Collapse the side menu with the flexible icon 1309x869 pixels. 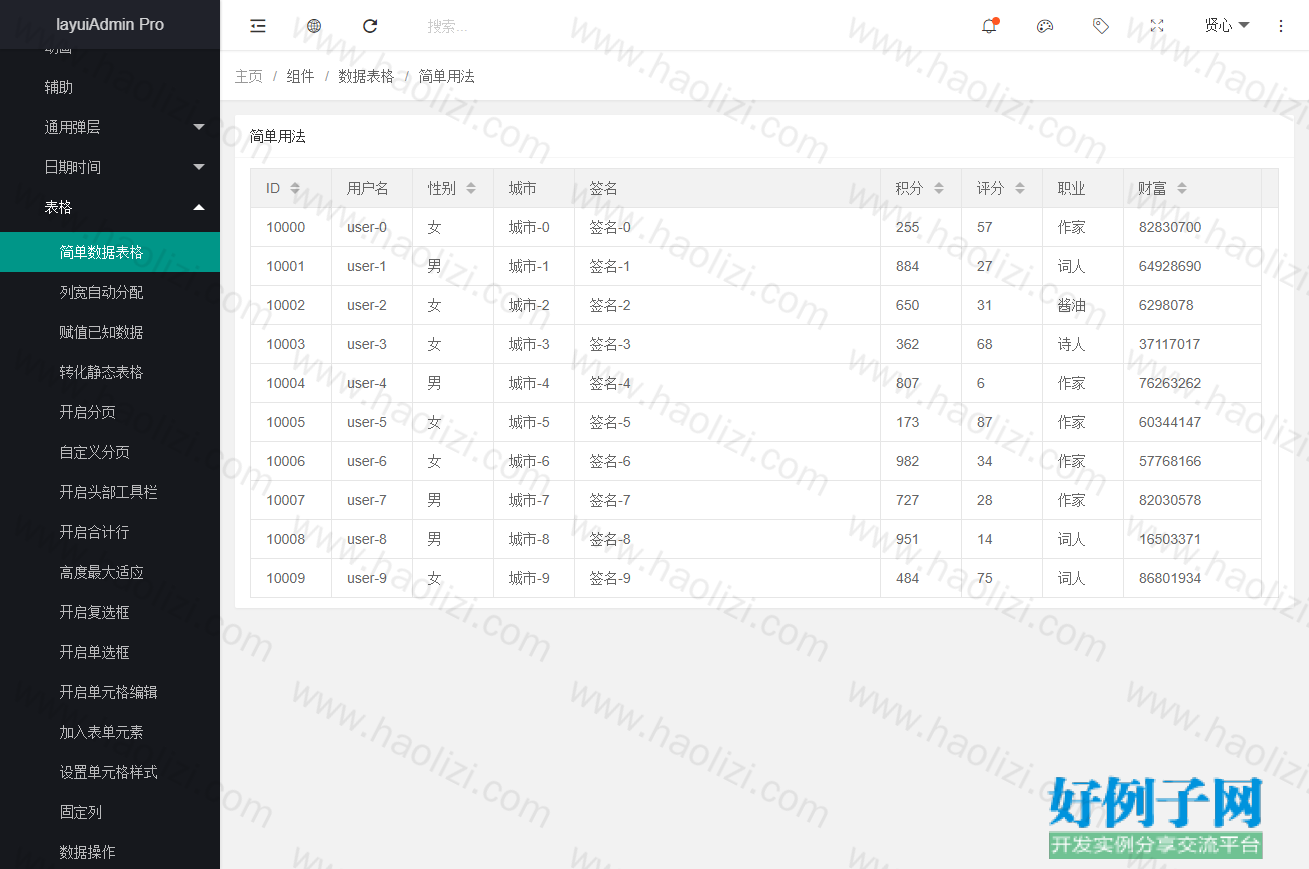[258, 26]
